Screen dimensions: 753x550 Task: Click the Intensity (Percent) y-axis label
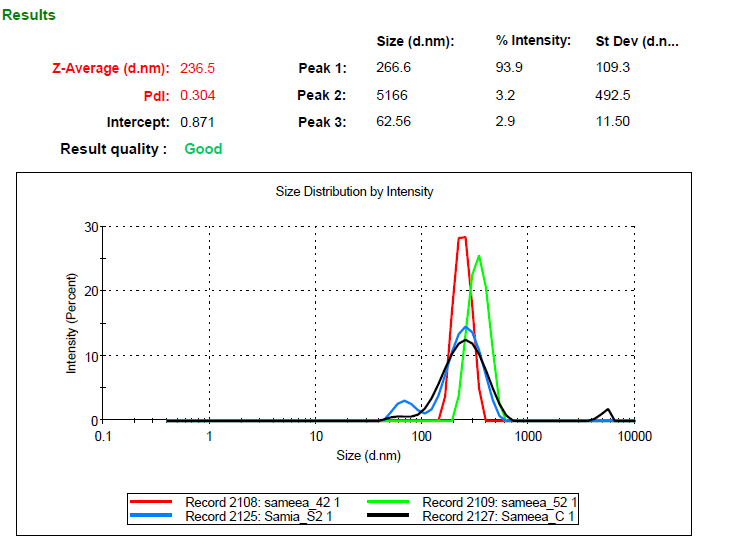coord(72,325)
